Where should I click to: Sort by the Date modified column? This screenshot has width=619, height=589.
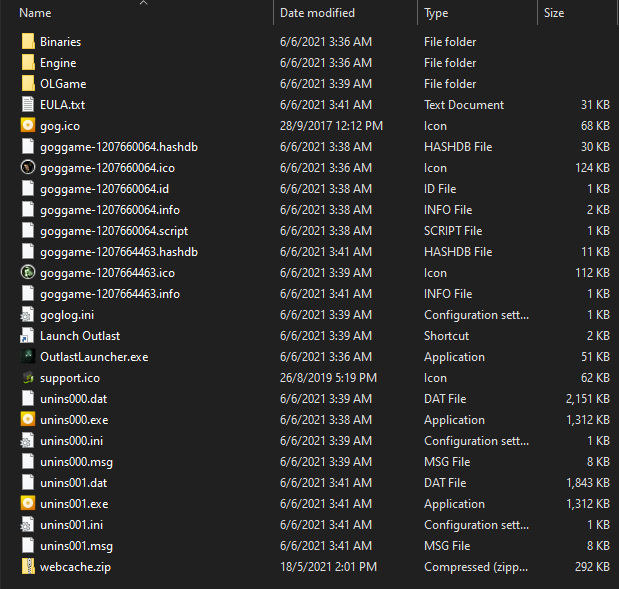coord(318,13)
